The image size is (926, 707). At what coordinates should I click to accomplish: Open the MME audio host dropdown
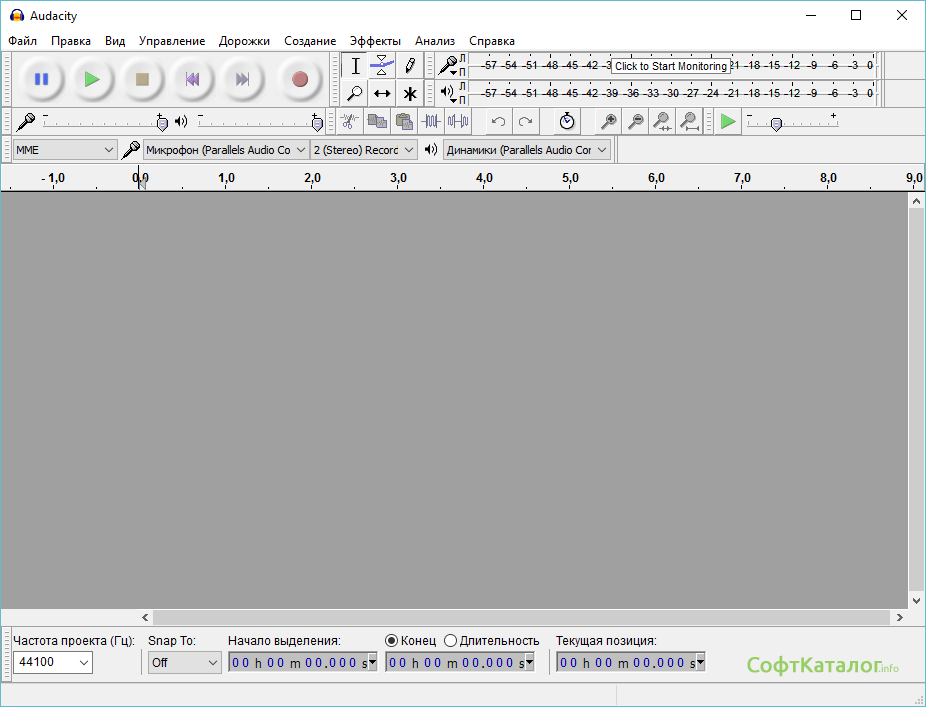pyautogui.click(x=64, y=148)
